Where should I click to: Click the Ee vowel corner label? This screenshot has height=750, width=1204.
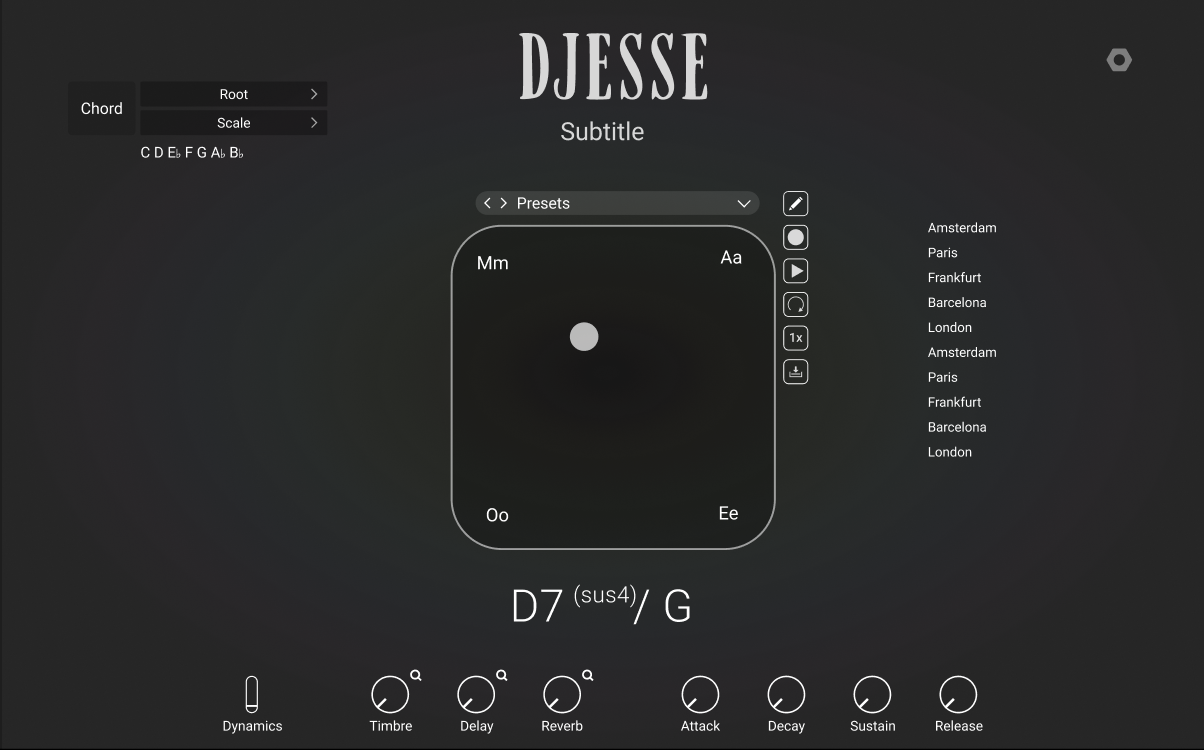coord(728,513)
